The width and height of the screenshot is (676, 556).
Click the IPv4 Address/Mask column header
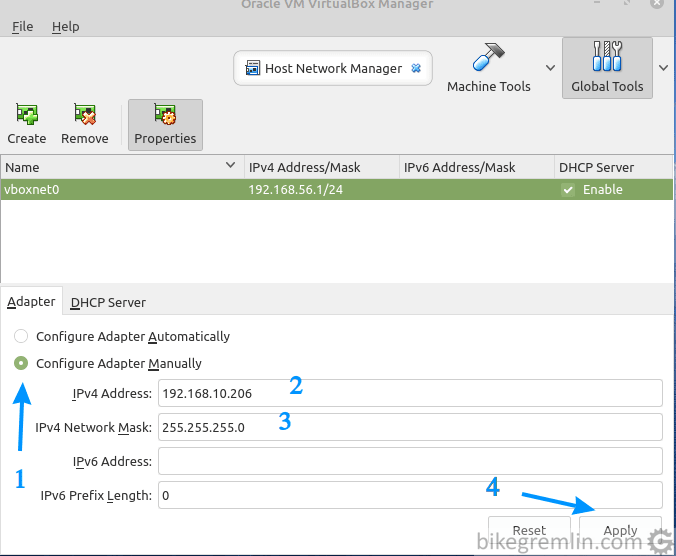coord(322,167)
